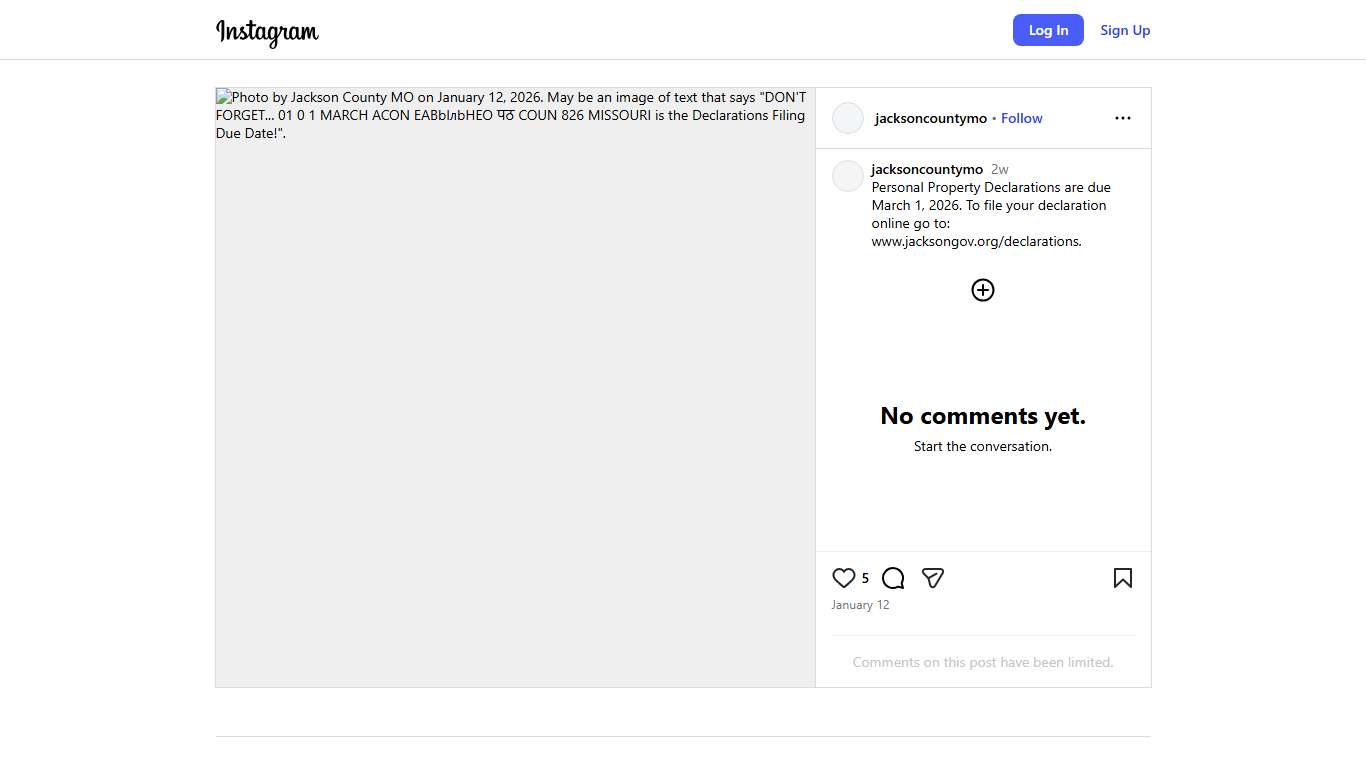Select jacksoncountymo username in the caption

pos(927,169)
